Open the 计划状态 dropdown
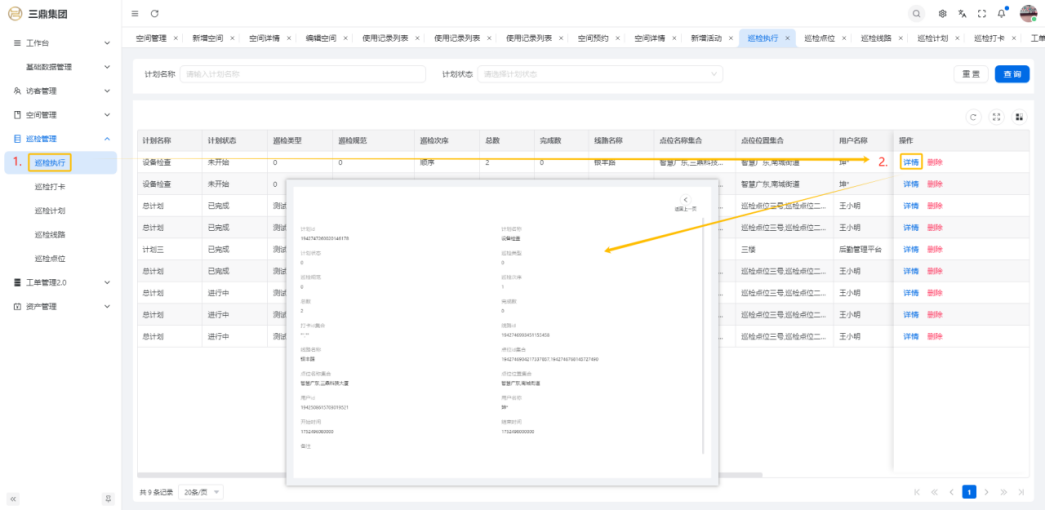Screen dimensions: 1045x510 click(600, 74)
